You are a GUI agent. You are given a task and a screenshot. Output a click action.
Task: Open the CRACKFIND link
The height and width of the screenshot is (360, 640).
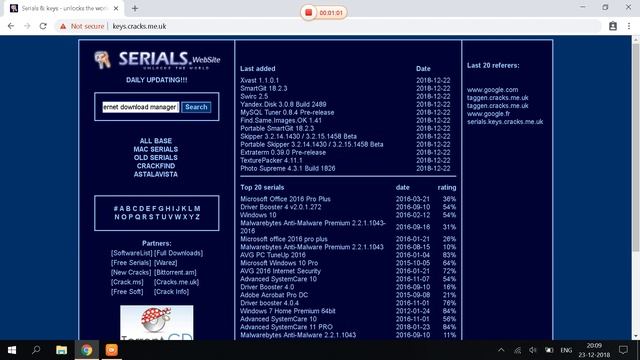click(156, 166)
